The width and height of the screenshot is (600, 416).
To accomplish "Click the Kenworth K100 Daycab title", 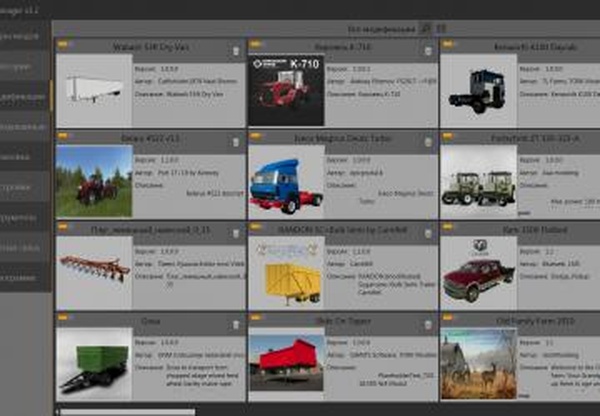I will (x=535, y=47).
